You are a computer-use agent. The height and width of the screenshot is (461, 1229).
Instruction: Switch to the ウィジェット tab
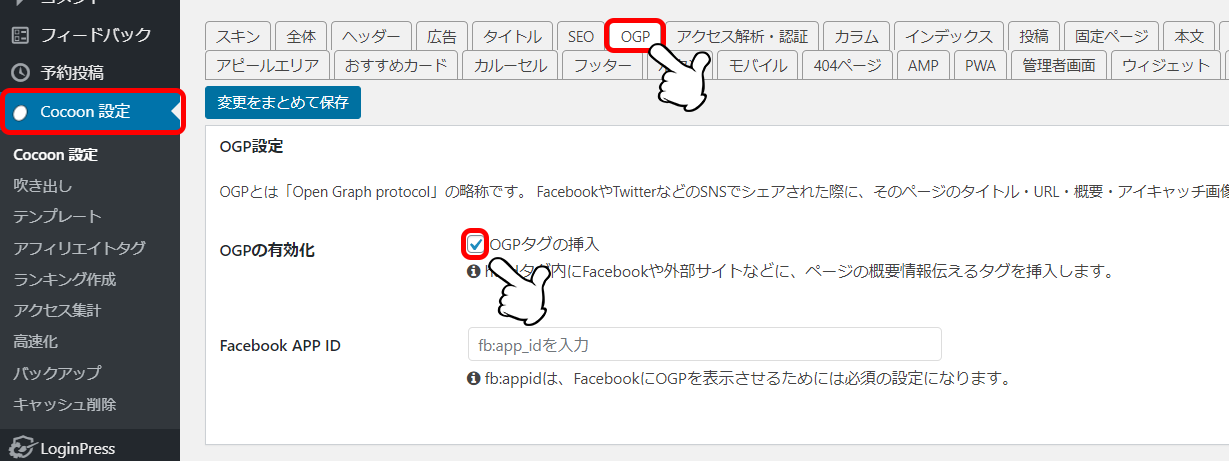coord(1166,66)
